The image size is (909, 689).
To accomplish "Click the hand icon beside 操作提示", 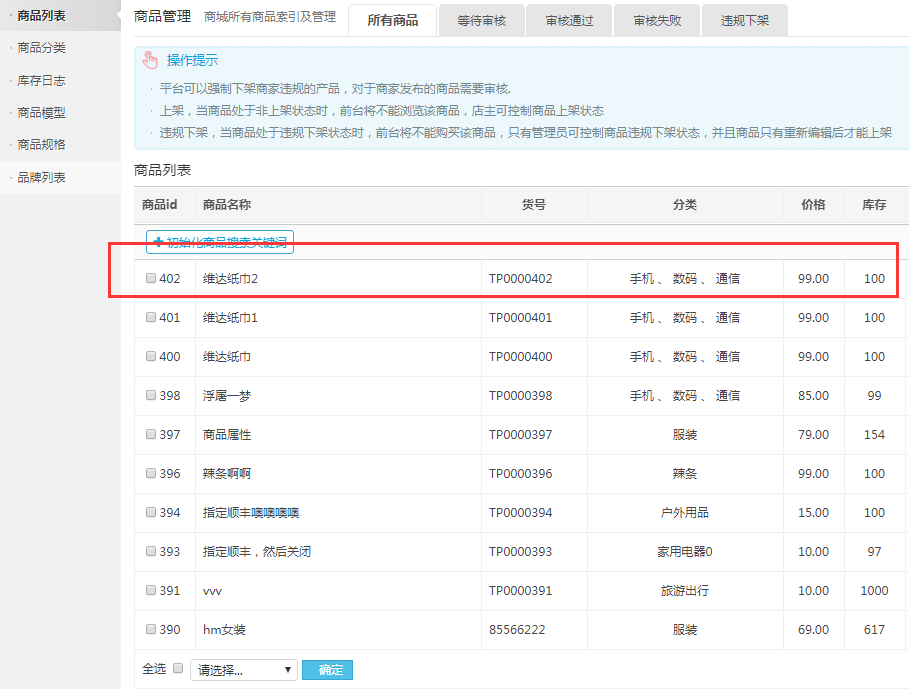I will (150, 61).
